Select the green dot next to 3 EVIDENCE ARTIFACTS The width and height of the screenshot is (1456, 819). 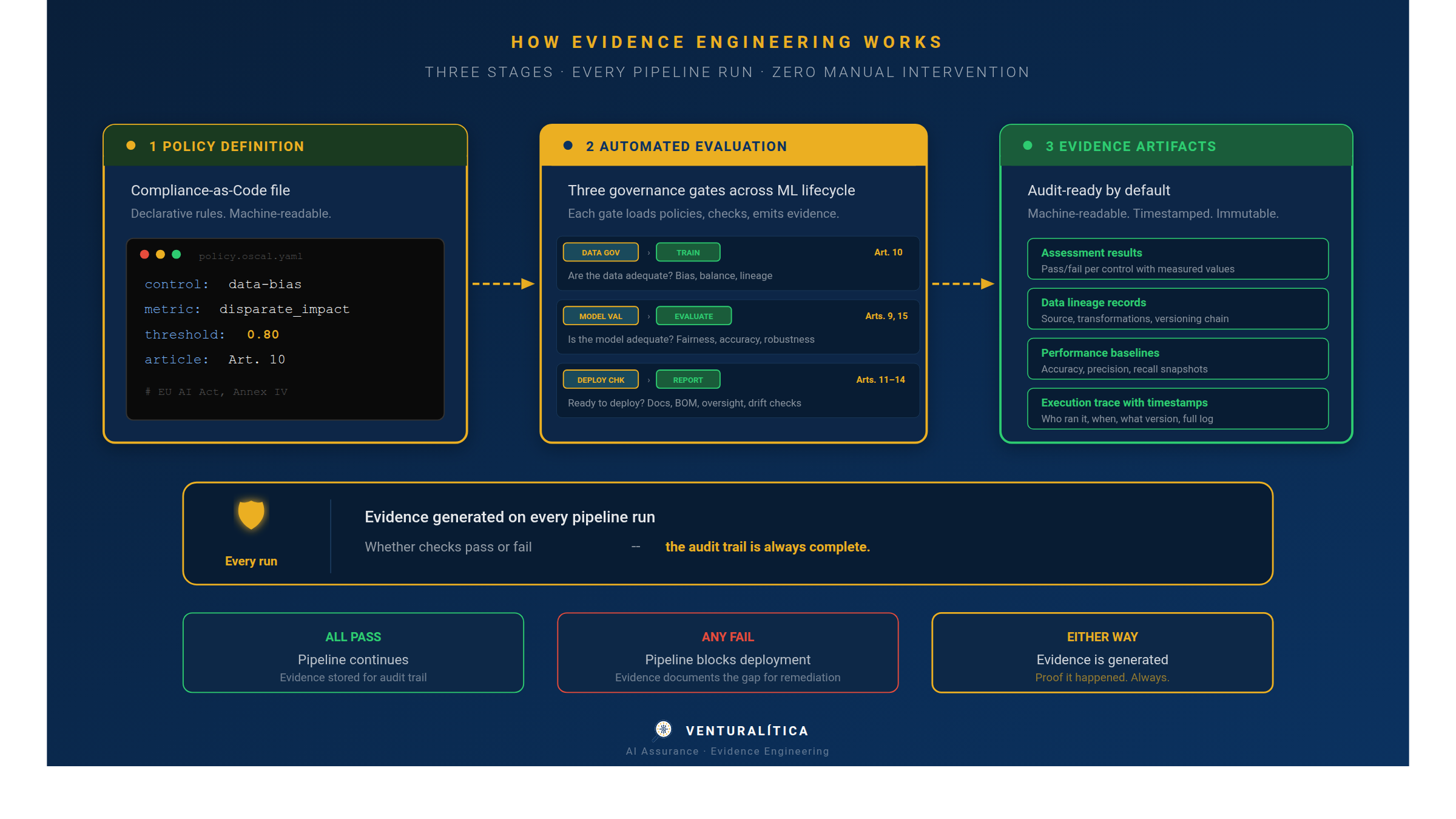pyautogui.click(x=1026, y=145)
